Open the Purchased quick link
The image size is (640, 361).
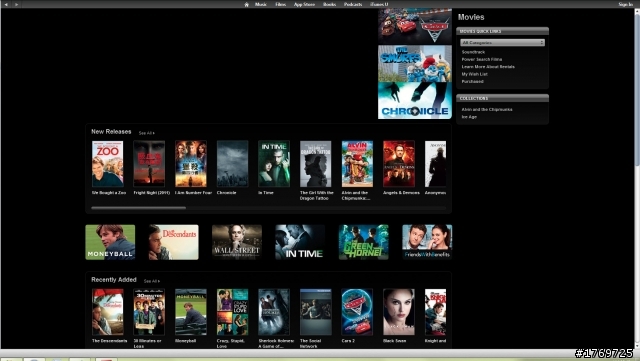(473, 82)
